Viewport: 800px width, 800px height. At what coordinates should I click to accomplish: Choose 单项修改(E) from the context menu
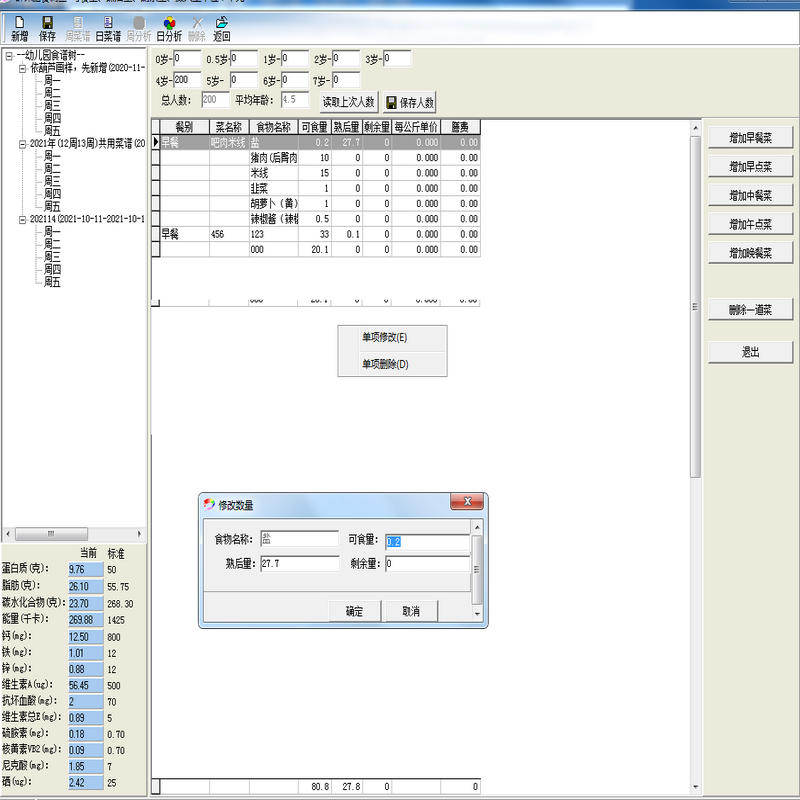392,337
